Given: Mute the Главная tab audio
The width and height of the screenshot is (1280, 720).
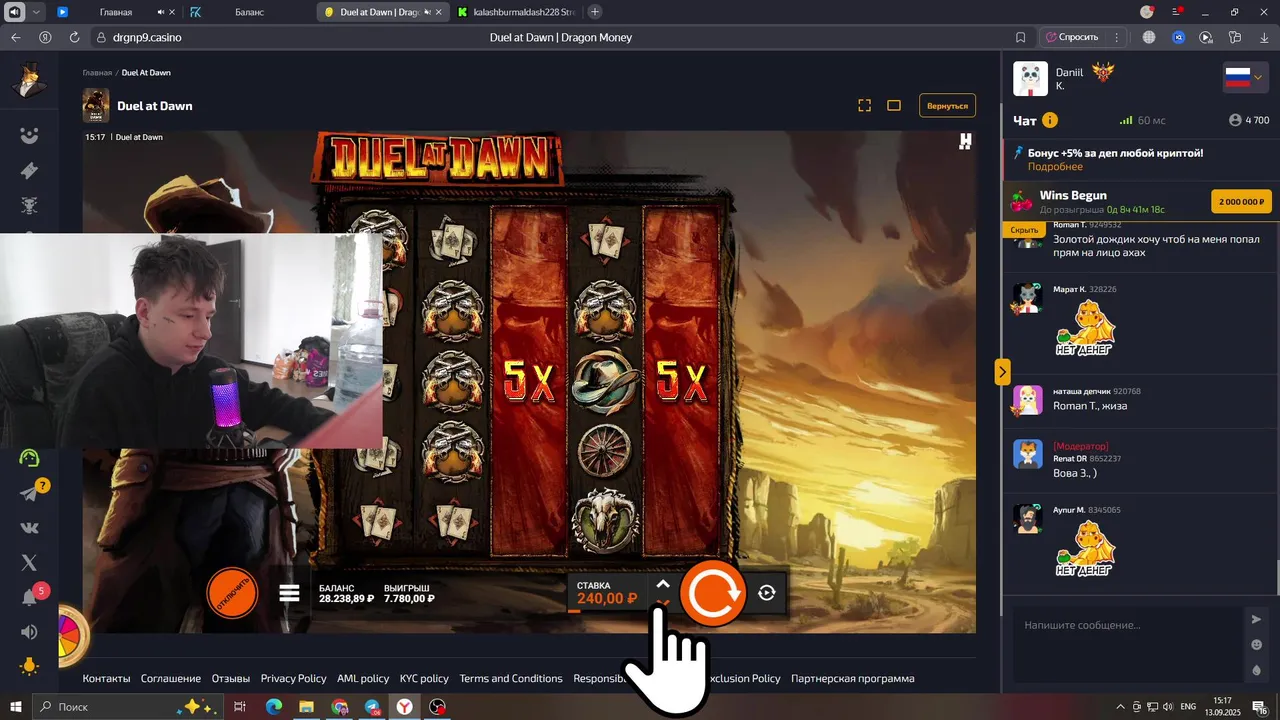Looking at the screenshot, I should click(161, 12).
